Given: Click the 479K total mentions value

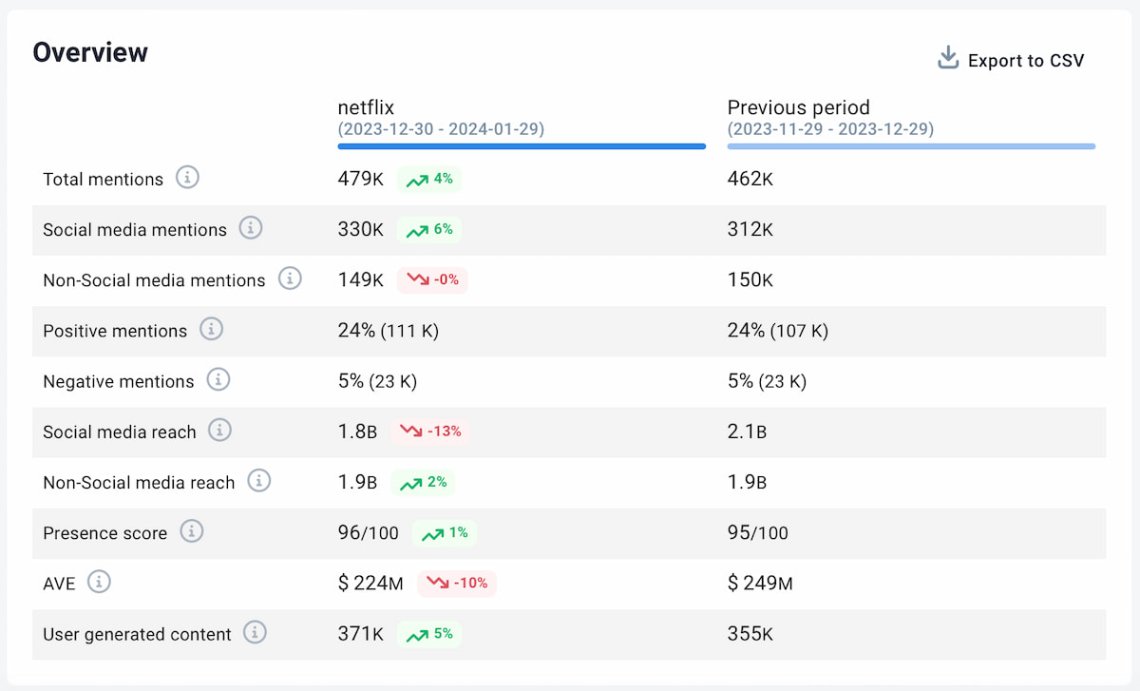Looking at the screenshot, I should [360, 179].
